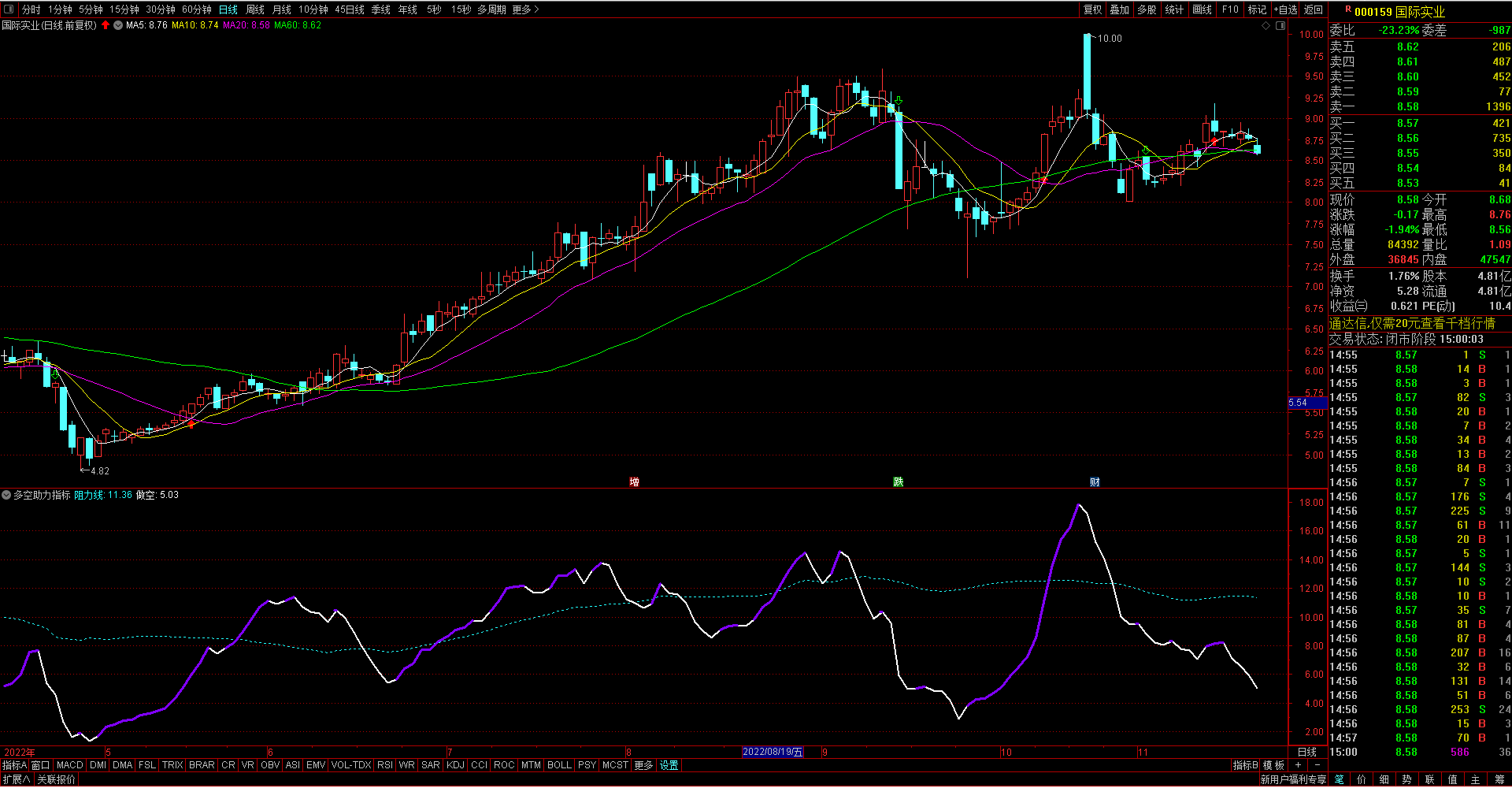Switch right panel to 值 value view
1512x788 pixels.
1453,779
